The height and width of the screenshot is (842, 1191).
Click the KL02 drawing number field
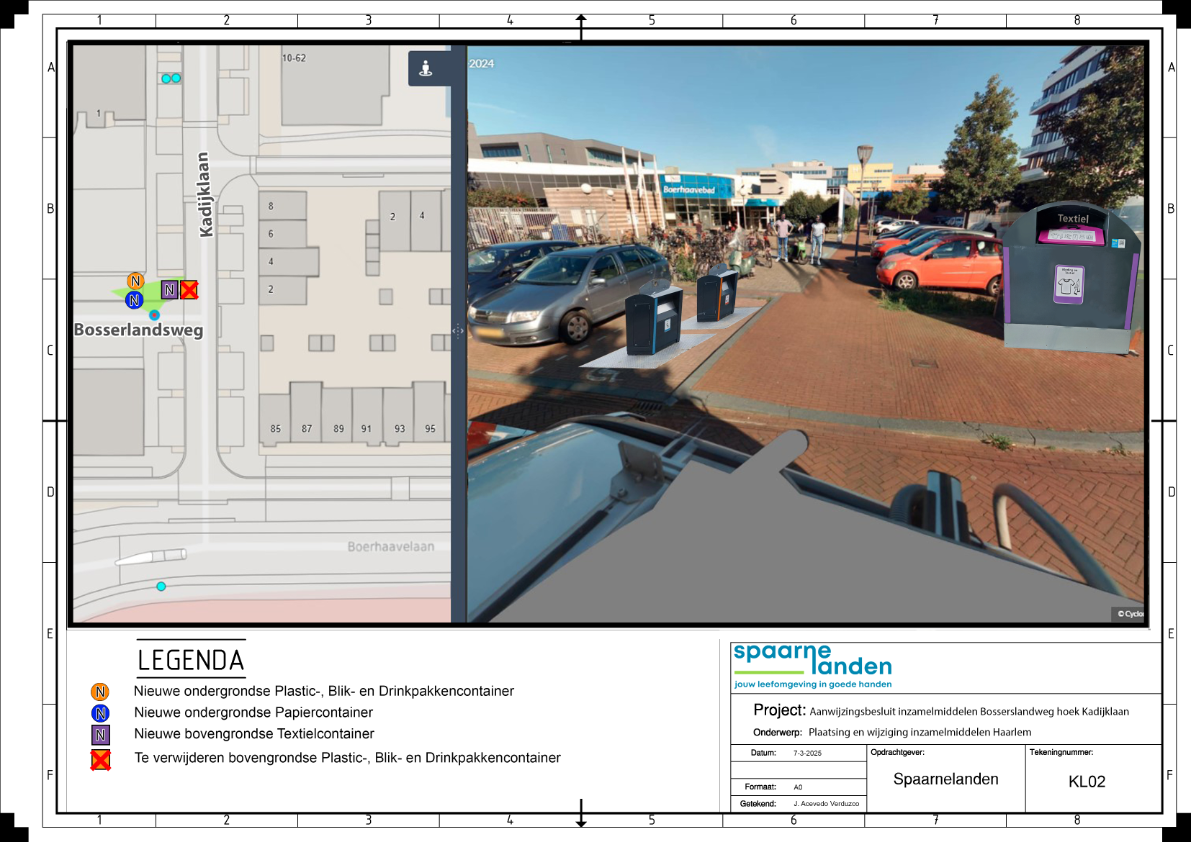coord(1087,781)
